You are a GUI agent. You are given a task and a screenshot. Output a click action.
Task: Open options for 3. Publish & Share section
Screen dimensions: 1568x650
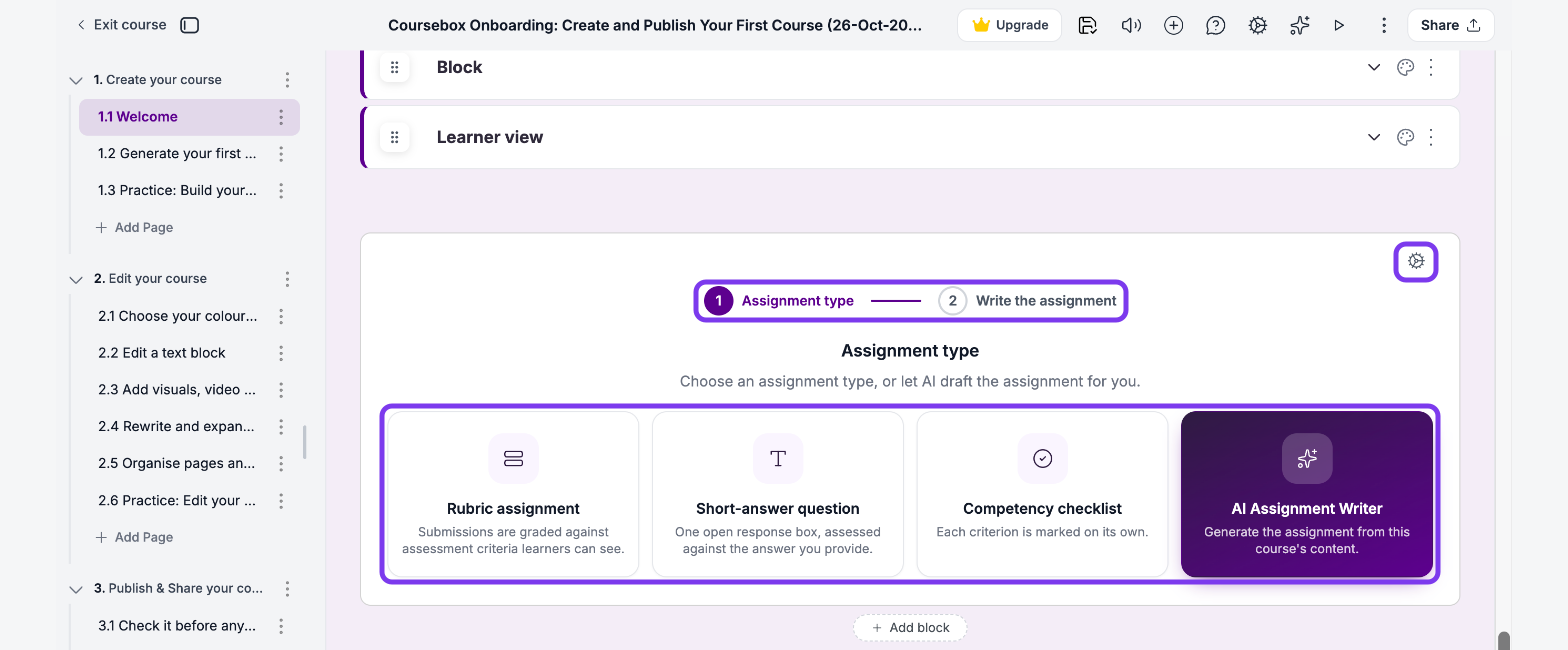tap(287, 589)
